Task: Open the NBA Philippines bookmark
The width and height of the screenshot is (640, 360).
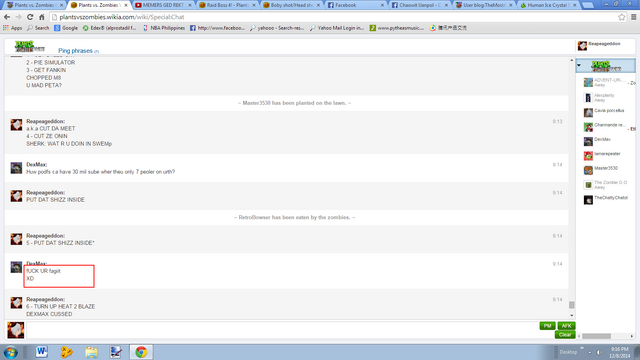Action: coord(164,28)
